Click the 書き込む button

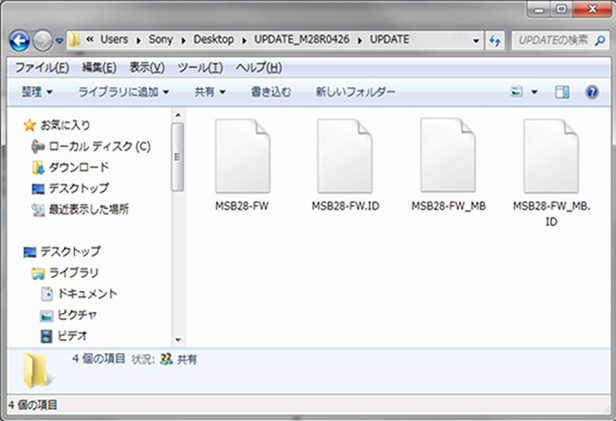click(x=271, y=92)
